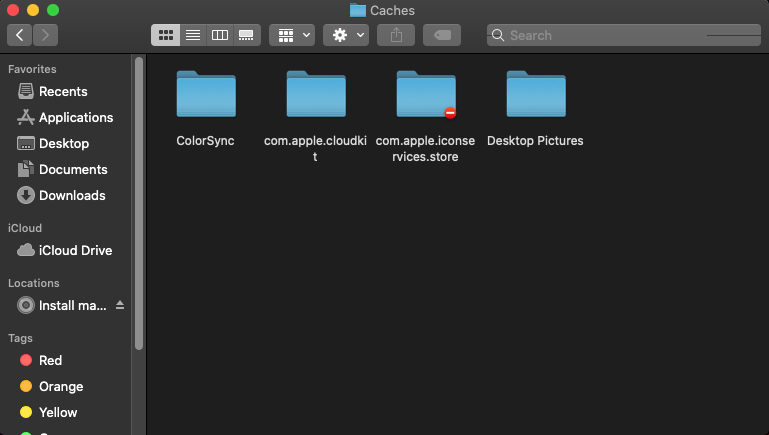
Task: Open Applications in the sidebar
Action: [x=65, y=117]
